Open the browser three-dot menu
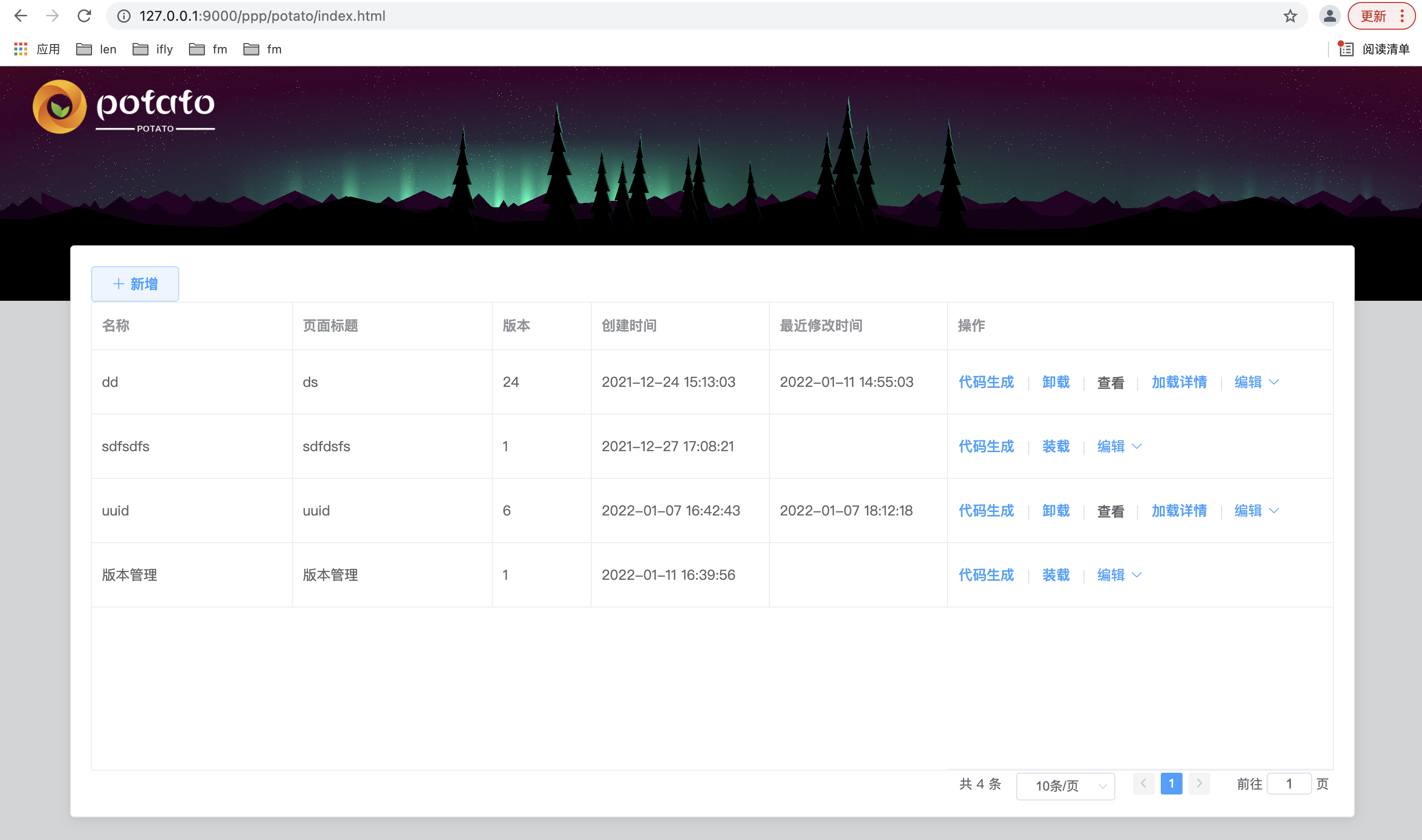The width and height of the screenshot is (1422, 840). [x=1402, y=16]
